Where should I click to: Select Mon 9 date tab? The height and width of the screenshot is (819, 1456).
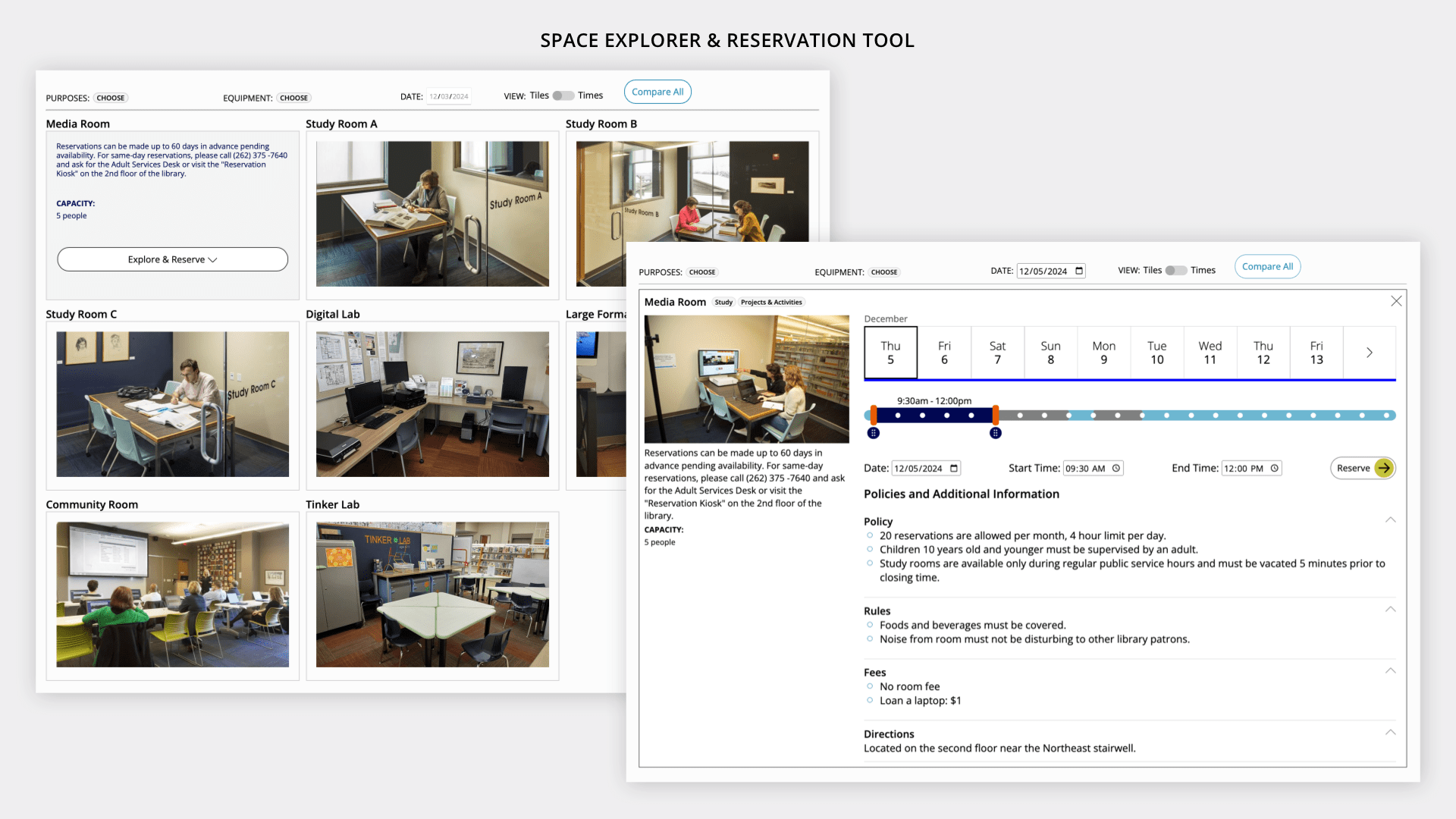tap(1103, 353)
